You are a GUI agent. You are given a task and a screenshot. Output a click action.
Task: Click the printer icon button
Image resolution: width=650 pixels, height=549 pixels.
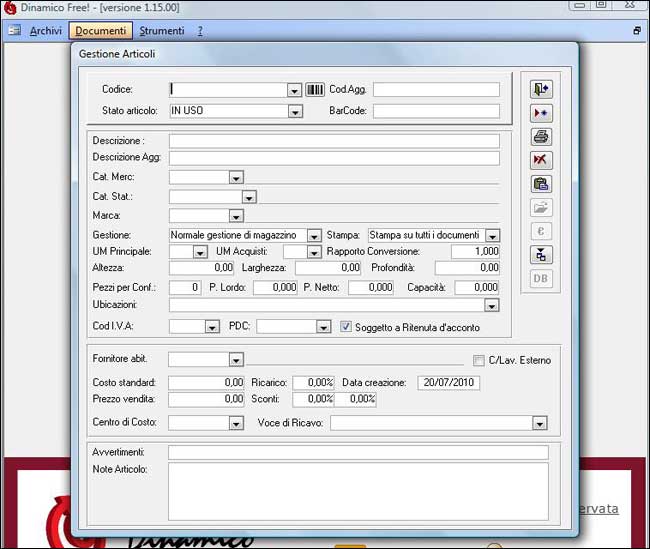[541, 137]
